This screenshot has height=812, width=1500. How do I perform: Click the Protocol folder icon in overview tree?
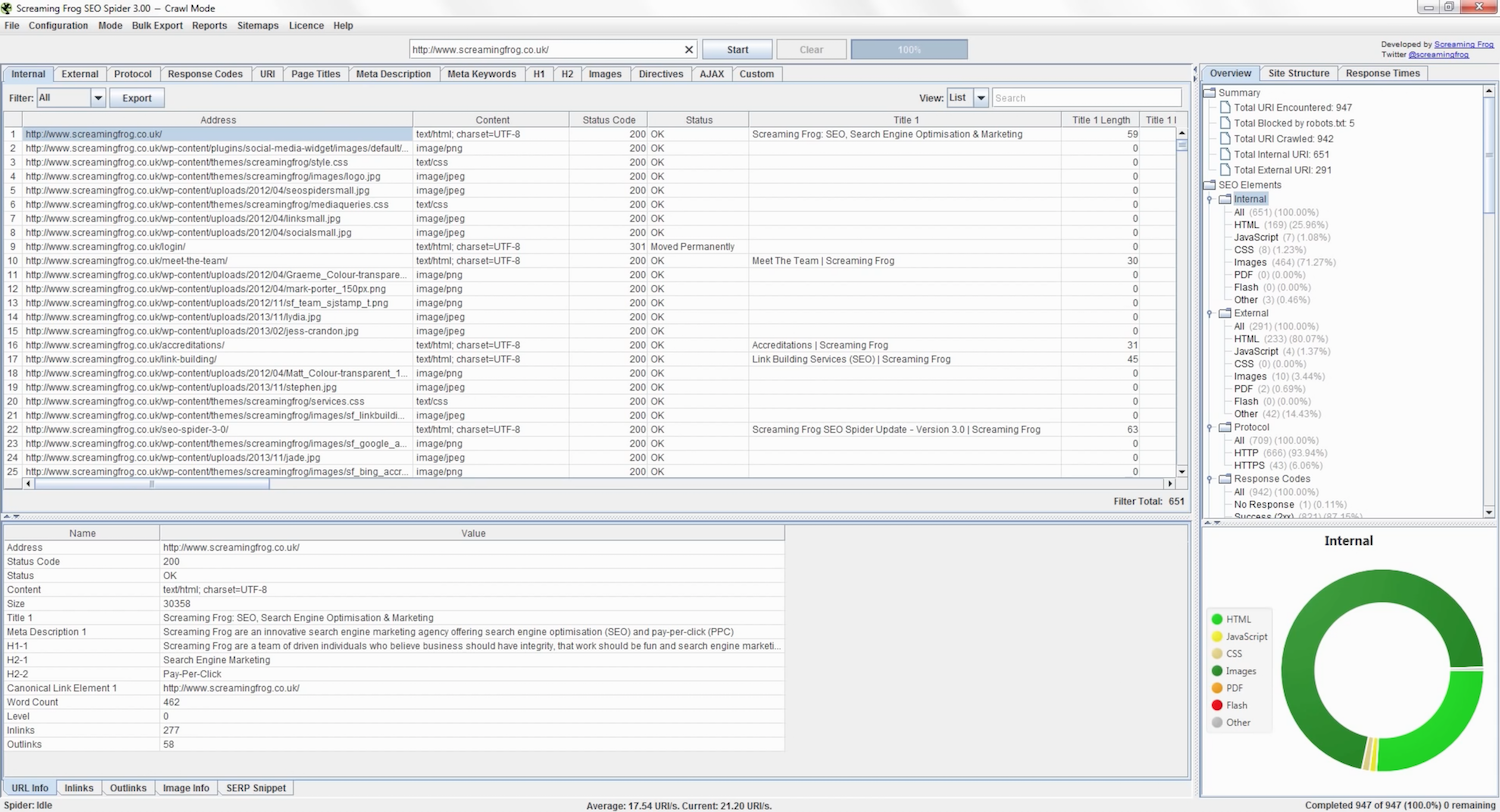coord(1225,427)
